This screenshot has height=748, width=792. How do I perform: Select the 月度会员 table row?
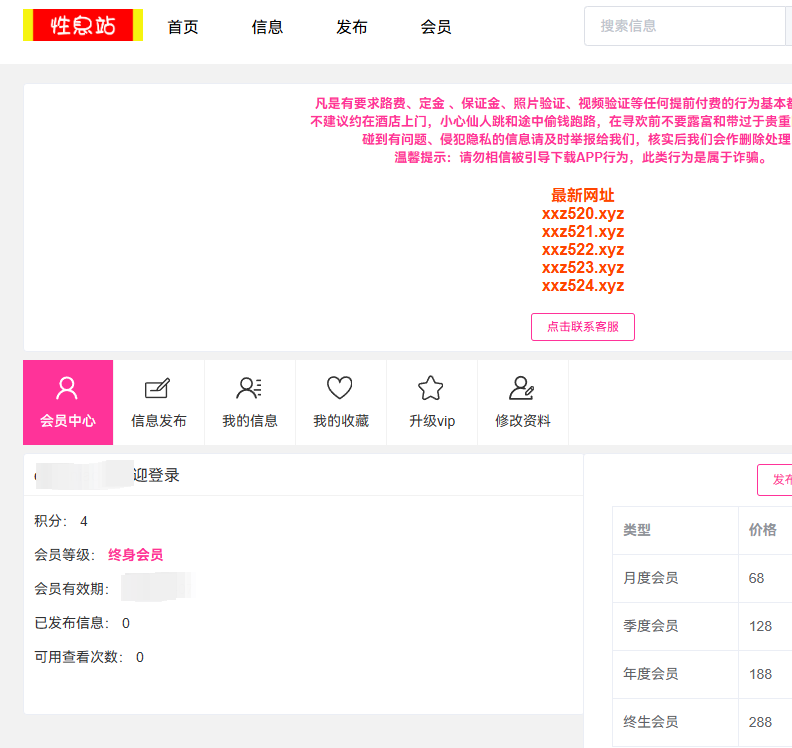click(x=702, y=578)
